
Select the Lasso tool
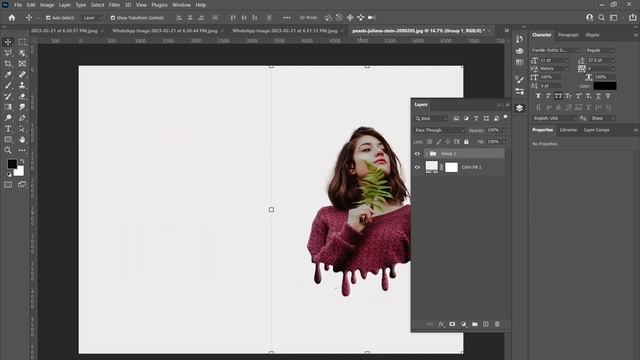[x=8, y=53]
